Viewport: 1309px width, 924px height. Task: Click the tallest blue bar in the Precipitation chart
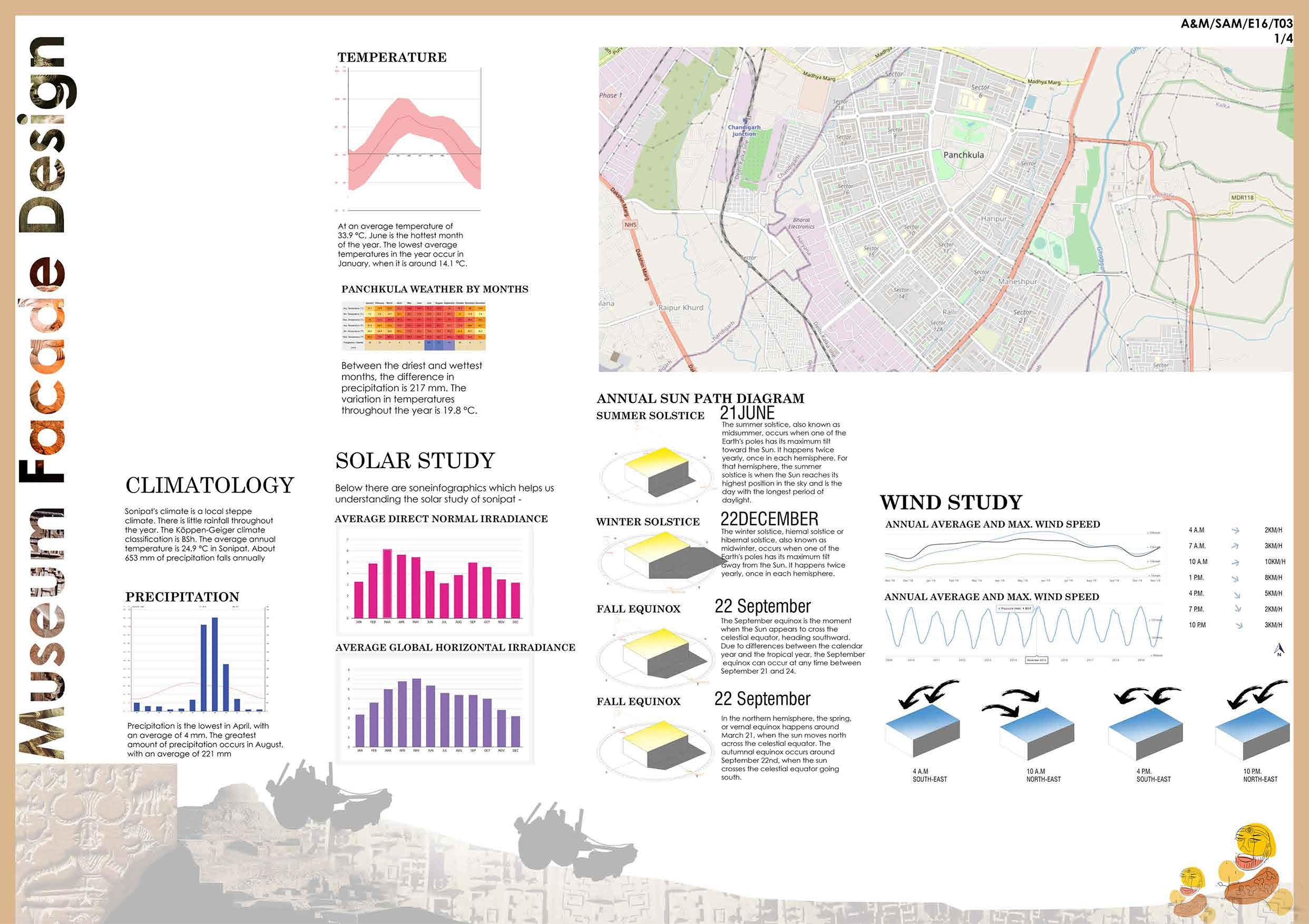click(x=215, y=664)
